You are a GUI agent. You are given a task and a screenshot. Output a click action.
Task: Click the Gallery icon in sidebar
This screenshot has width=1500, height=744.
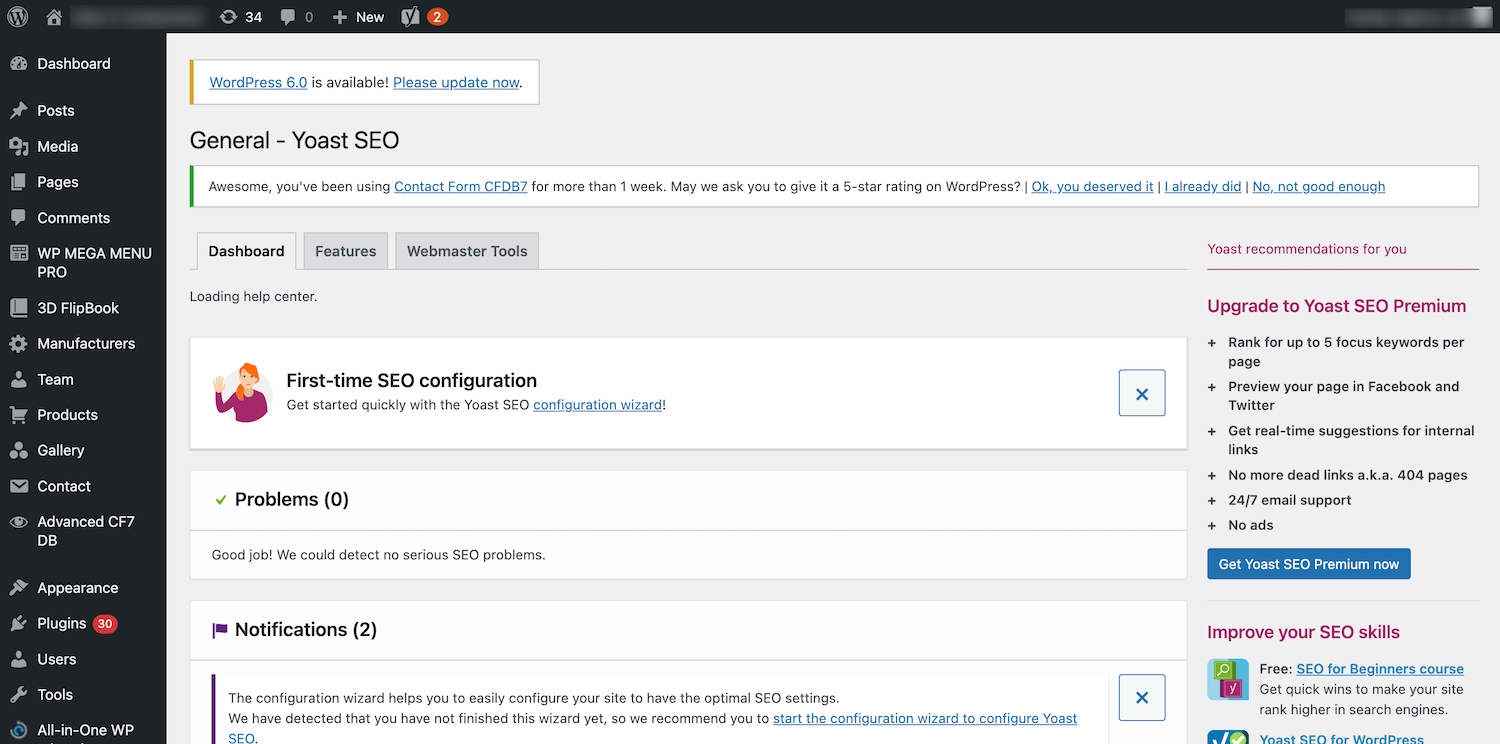tap(18, 451)
